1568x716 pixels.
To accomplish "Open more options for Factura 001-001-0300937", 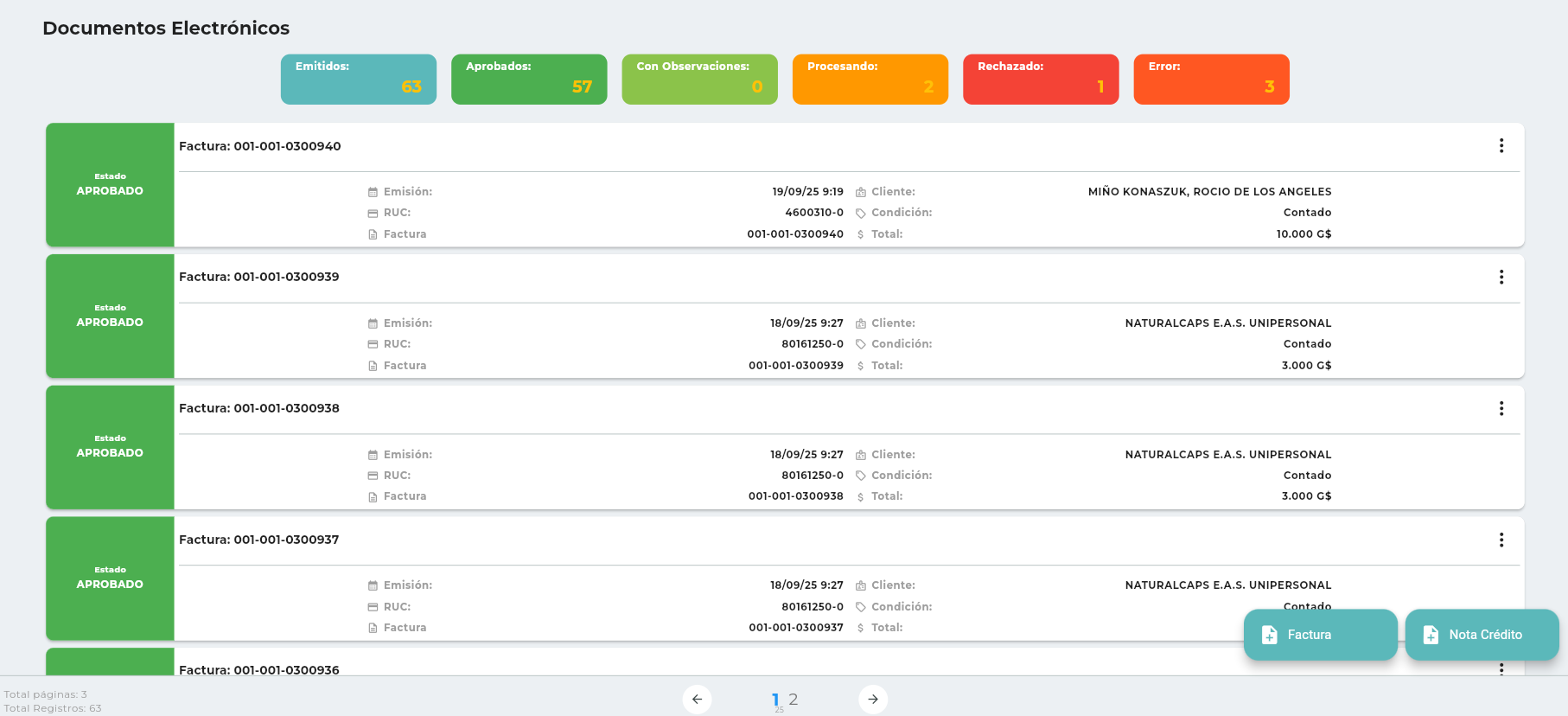I will point(1501,540).
